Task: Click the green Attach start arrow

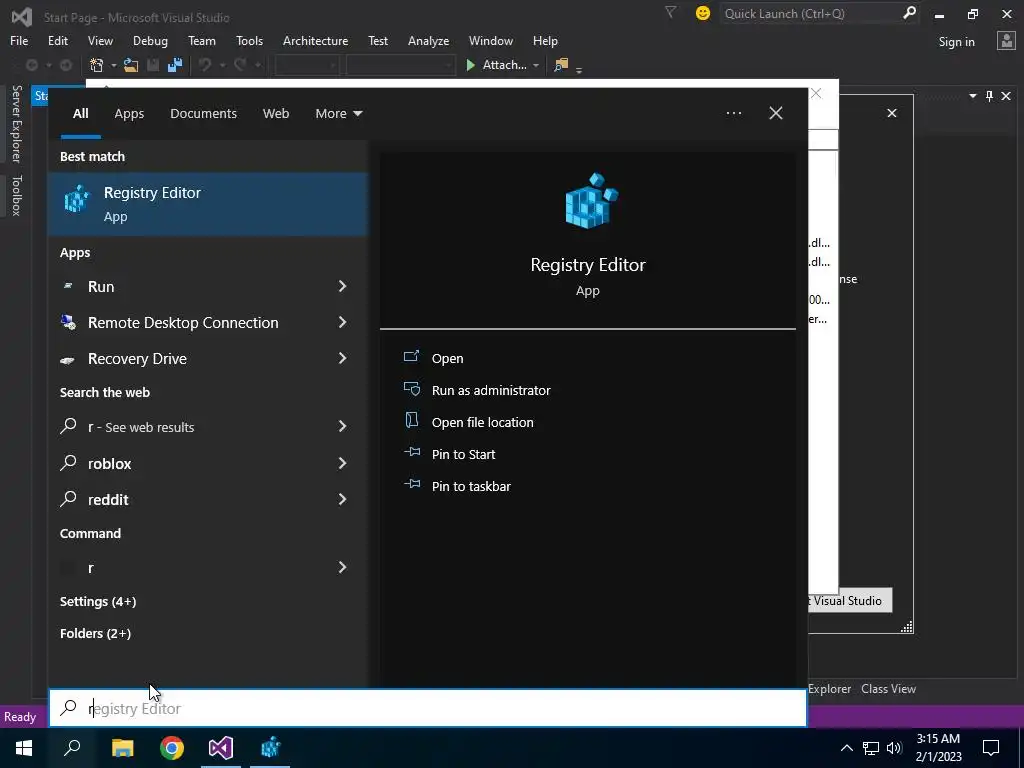Action: pos(470,65)
